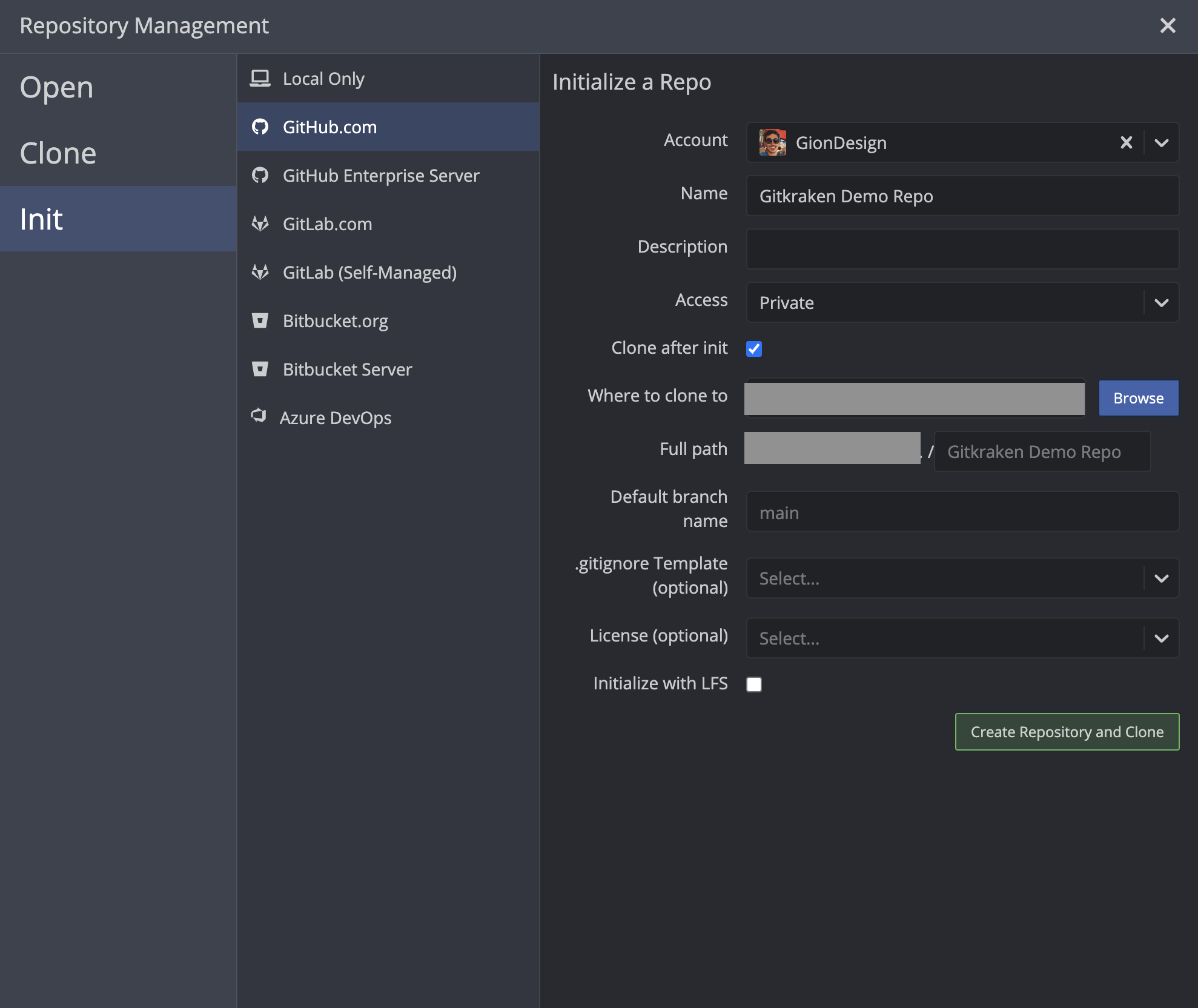Click the GitLab (Self-Managed) icon

click(260, 273)
